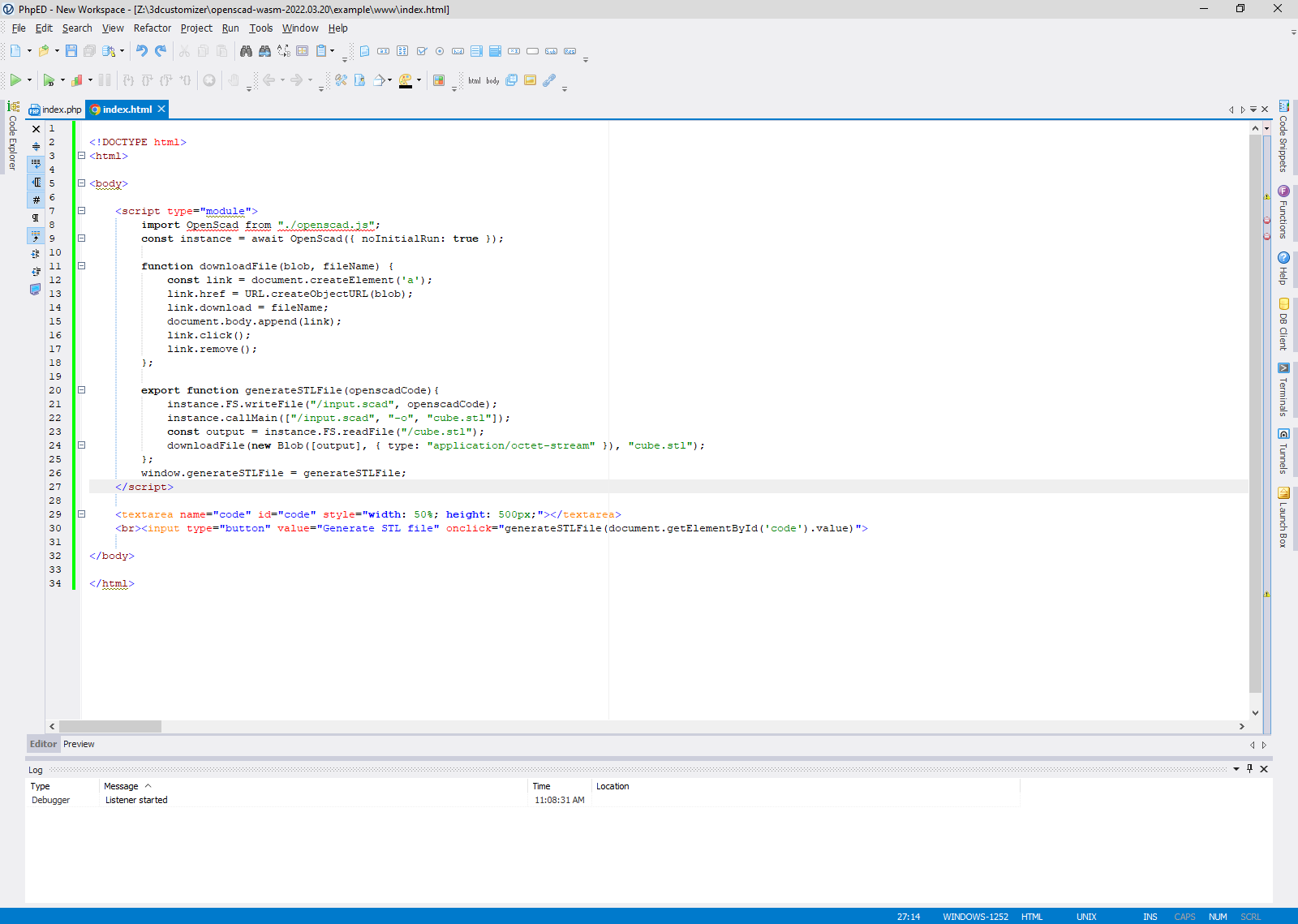Click the New Document toolbar icon

(15, 51)
